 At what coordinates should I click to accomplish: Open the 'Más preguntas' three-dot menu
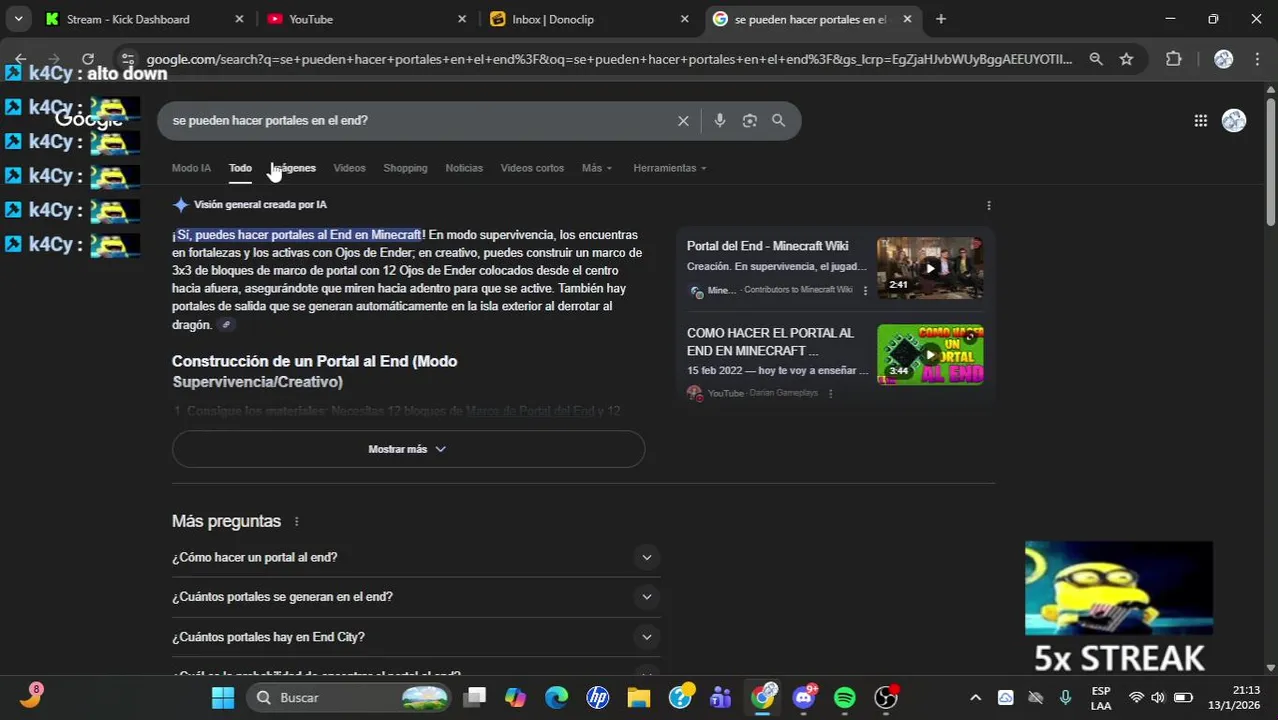[x=296, y=522]
